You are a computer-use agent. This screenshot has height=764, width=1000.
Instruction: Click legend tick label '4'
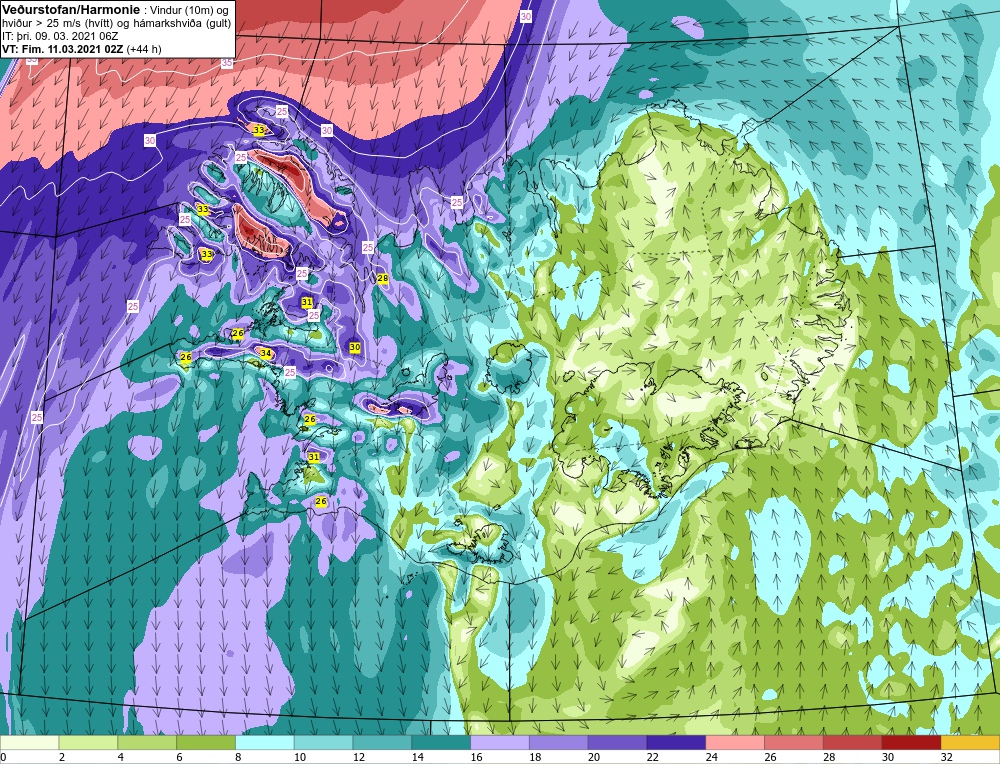click(119, 757)
